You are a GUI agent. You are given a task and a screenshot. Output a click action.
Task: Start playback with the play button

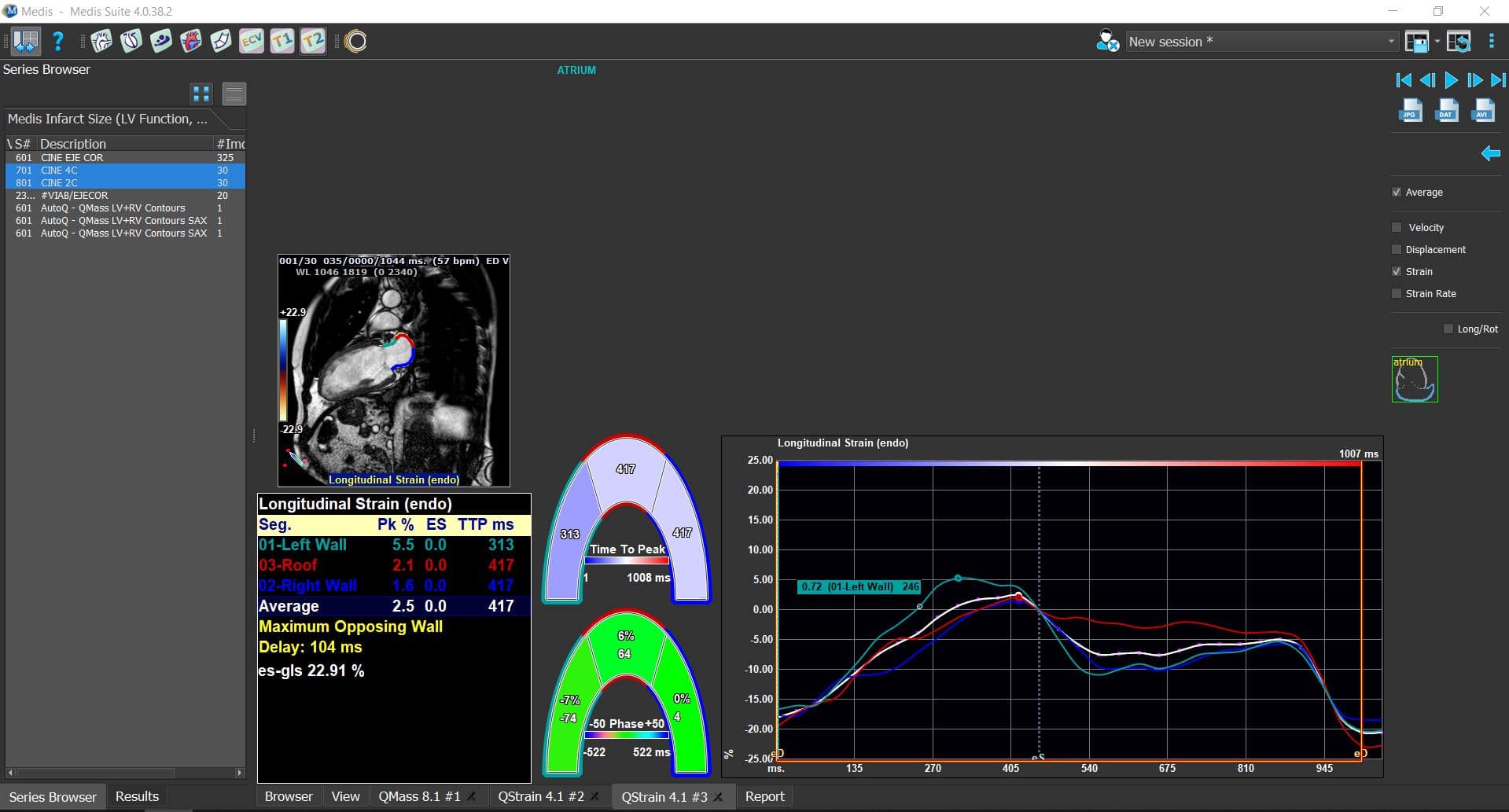(x=1451, y=79)
